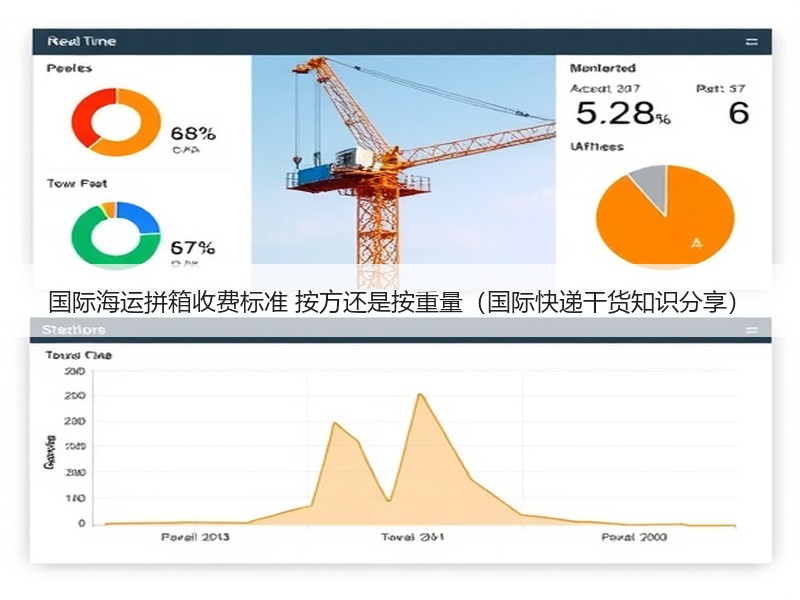Click the Monitored section heading
This screenshot has width=800, height=600.
click(603, 68)
